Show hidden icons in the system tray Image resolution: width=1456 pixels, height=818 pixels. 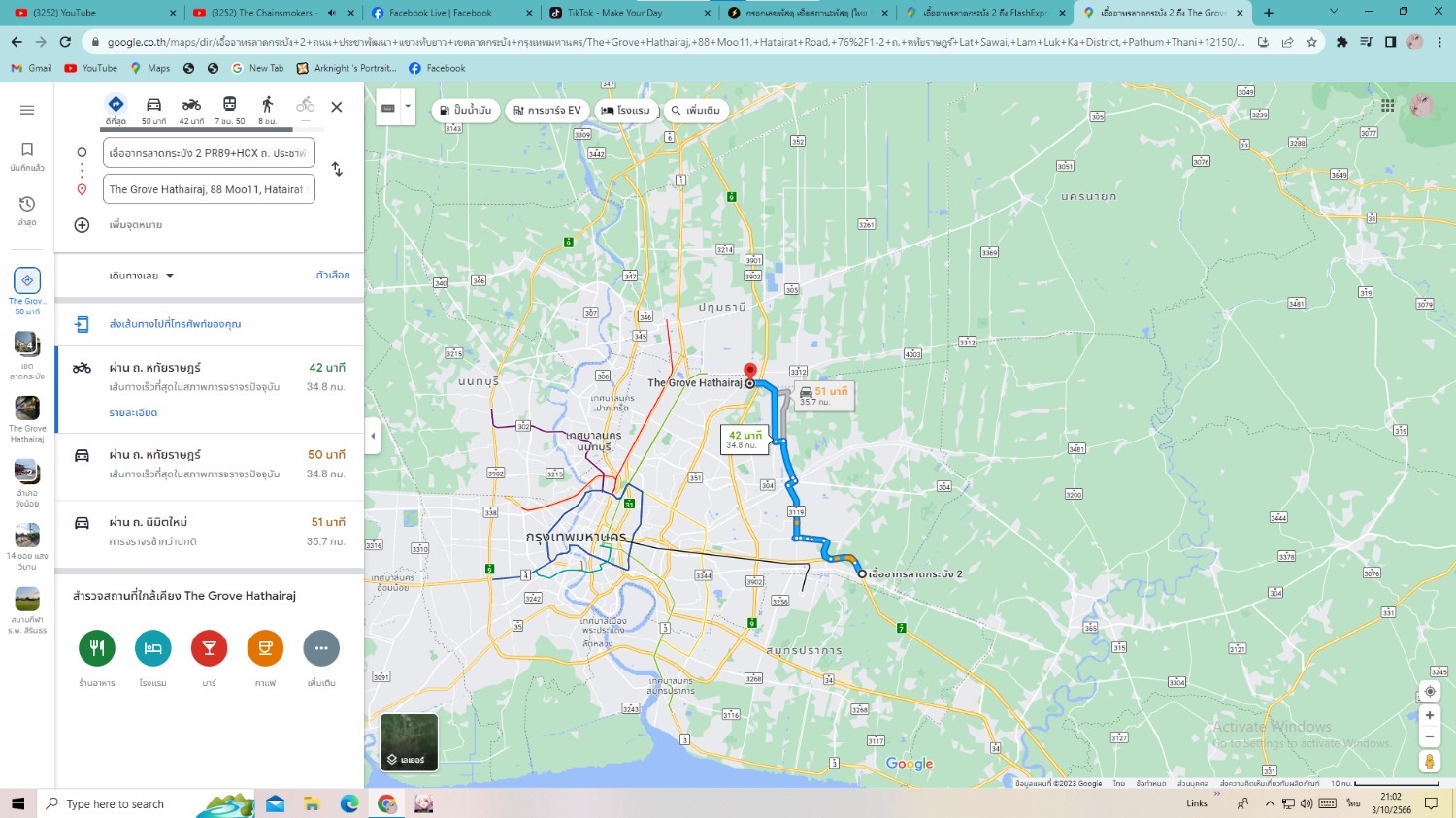1270,803
